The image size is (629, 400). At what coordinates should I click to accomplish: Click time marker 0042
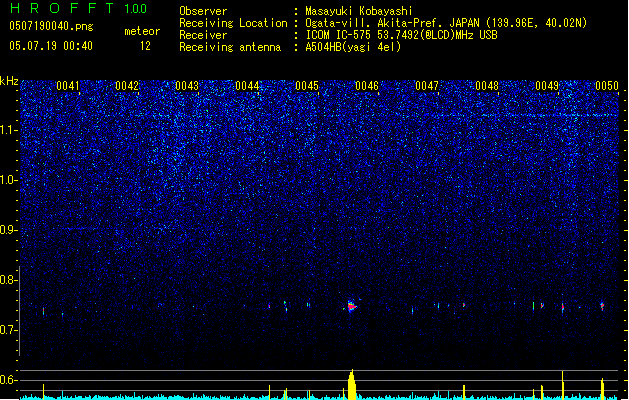(127, 86)
